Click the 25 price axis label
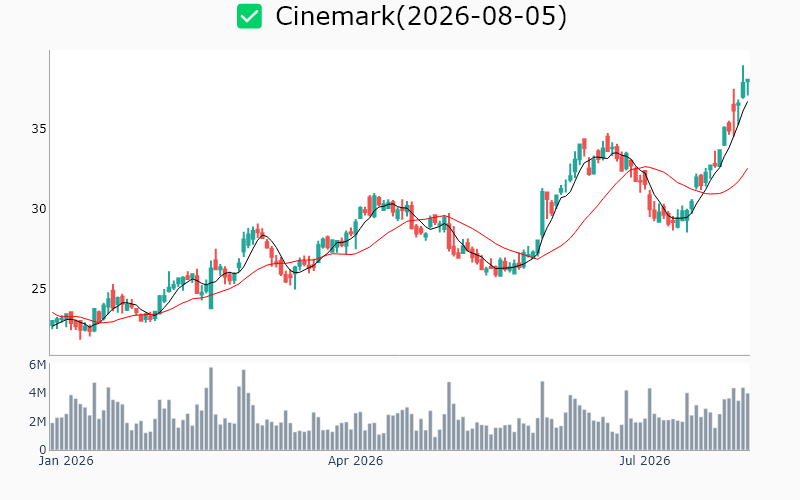The height and width of the screenshot is (500, 800). point(39,289)
